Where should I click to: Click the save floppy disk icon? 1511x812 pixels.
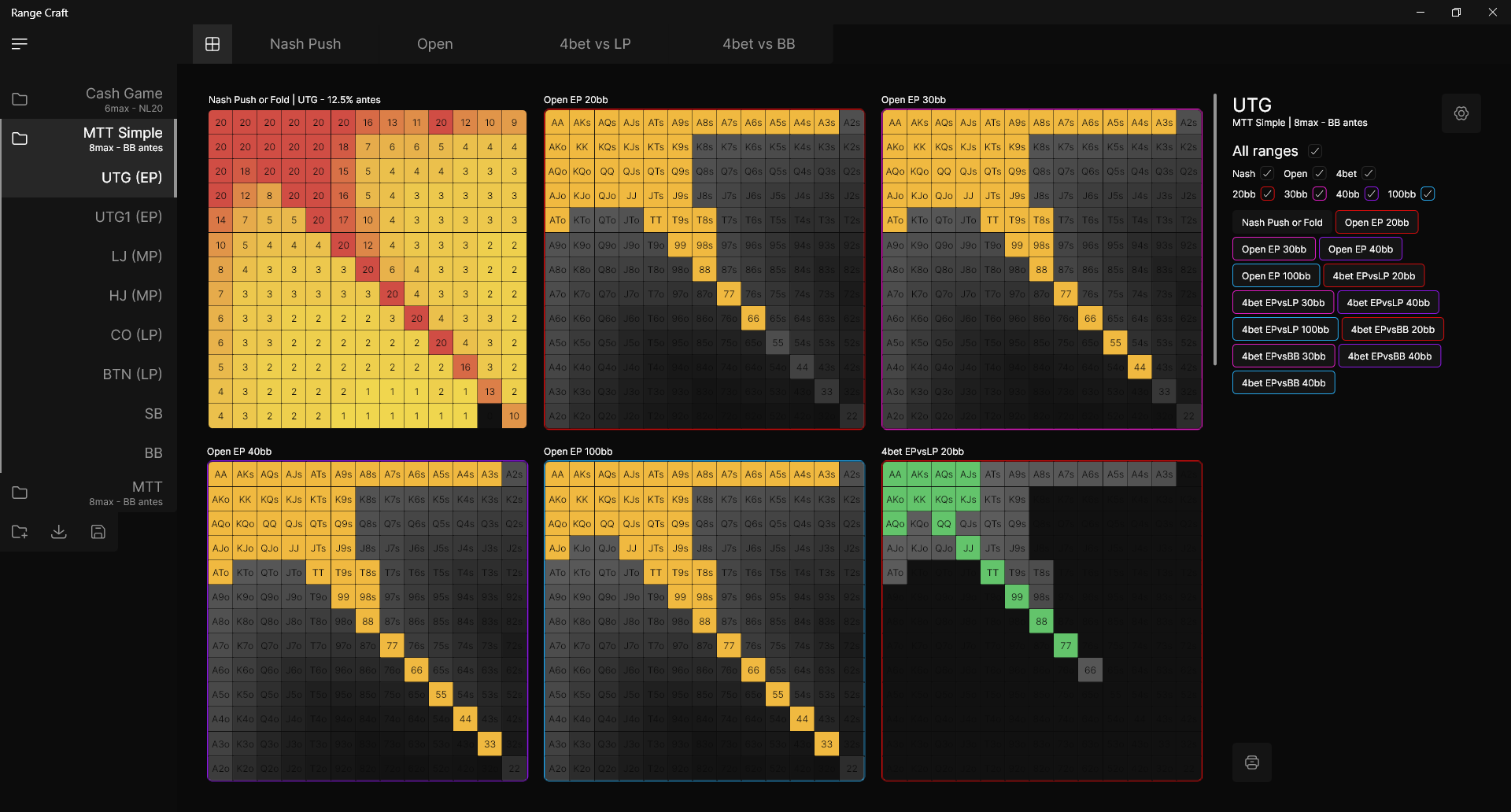pos(98,533)
